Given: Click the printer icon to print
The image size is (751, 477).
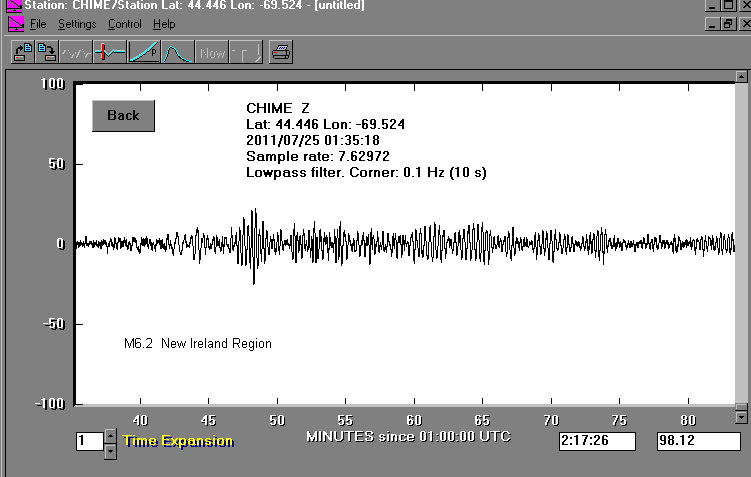Looking at the screenshot, I should point(281,52).
